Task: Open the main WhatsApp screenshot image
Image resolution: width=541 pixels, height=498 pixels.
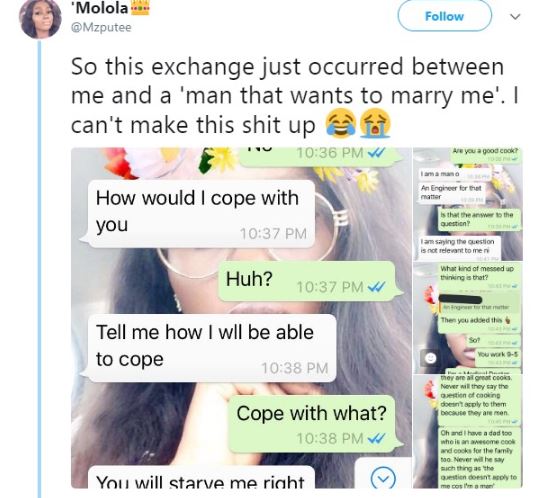Action: pyautogui.click(x=241, y=318)
